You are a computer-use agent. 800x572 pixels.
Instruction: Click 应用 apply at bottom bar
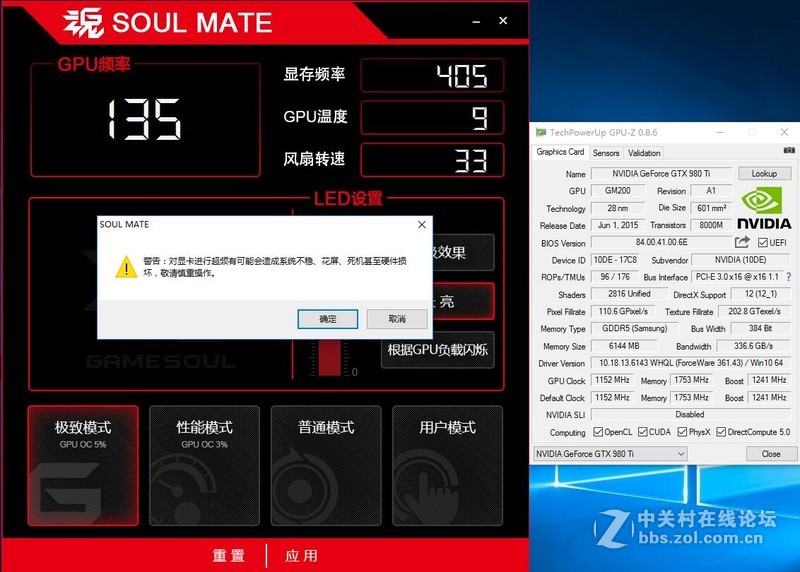pos(302,555)
